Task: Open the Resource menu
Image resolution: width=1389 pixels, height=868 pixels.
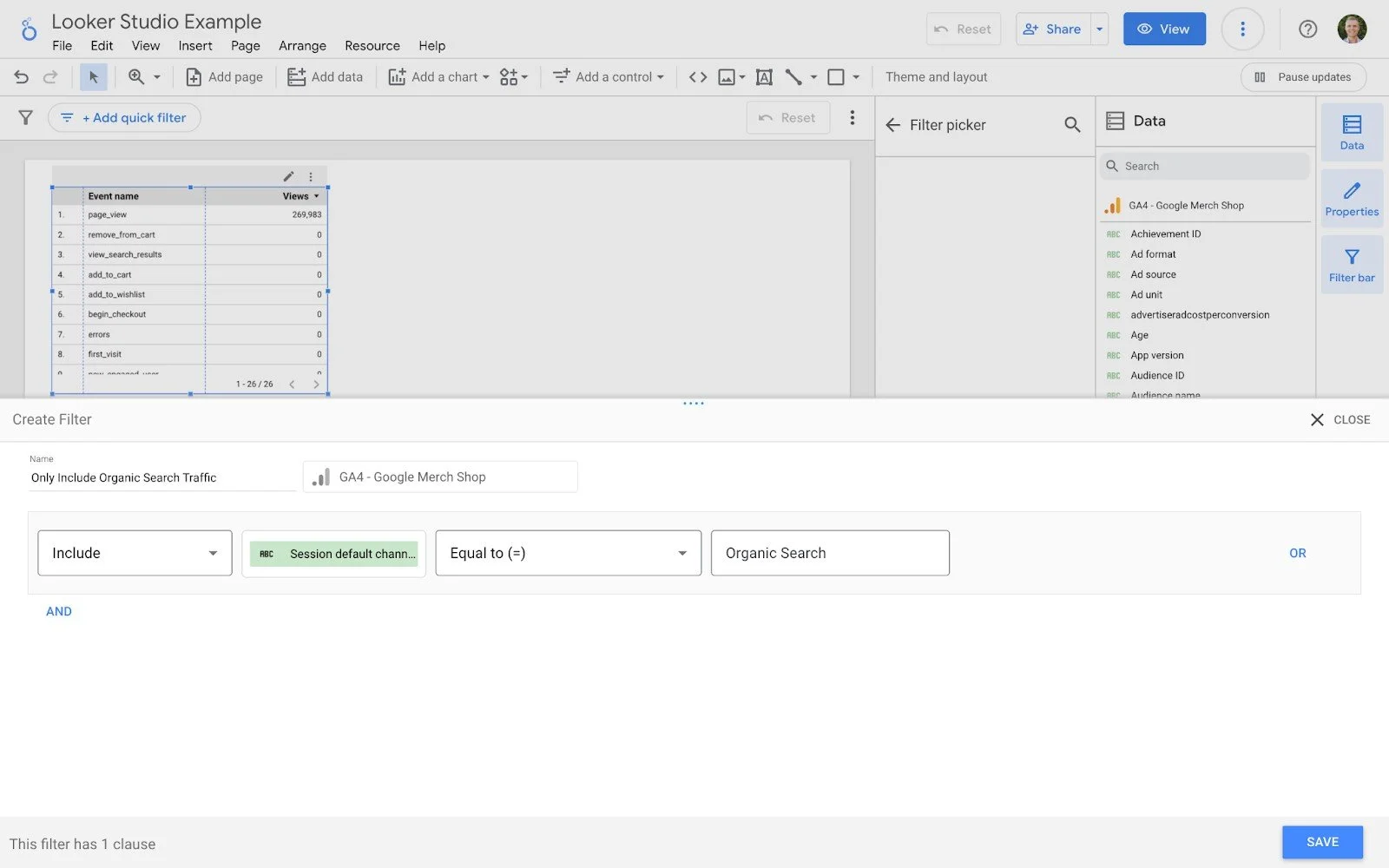Action: point(372,46)
